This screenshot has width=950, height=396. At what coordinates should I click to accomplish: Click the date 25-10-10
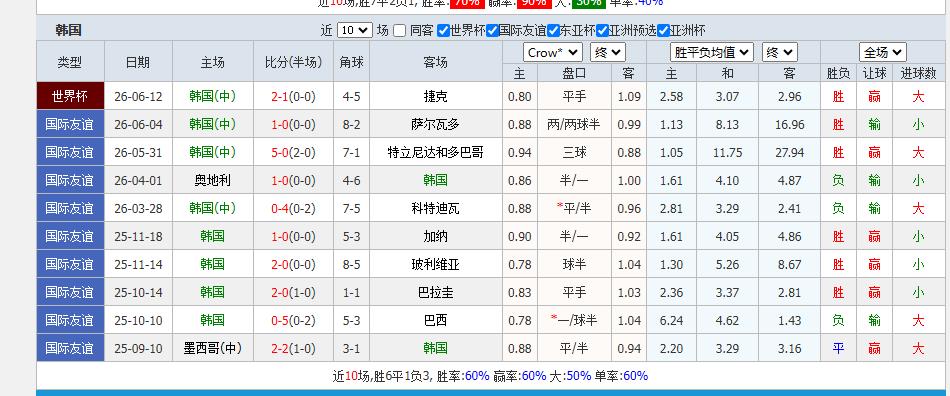(x=138, y=320)
